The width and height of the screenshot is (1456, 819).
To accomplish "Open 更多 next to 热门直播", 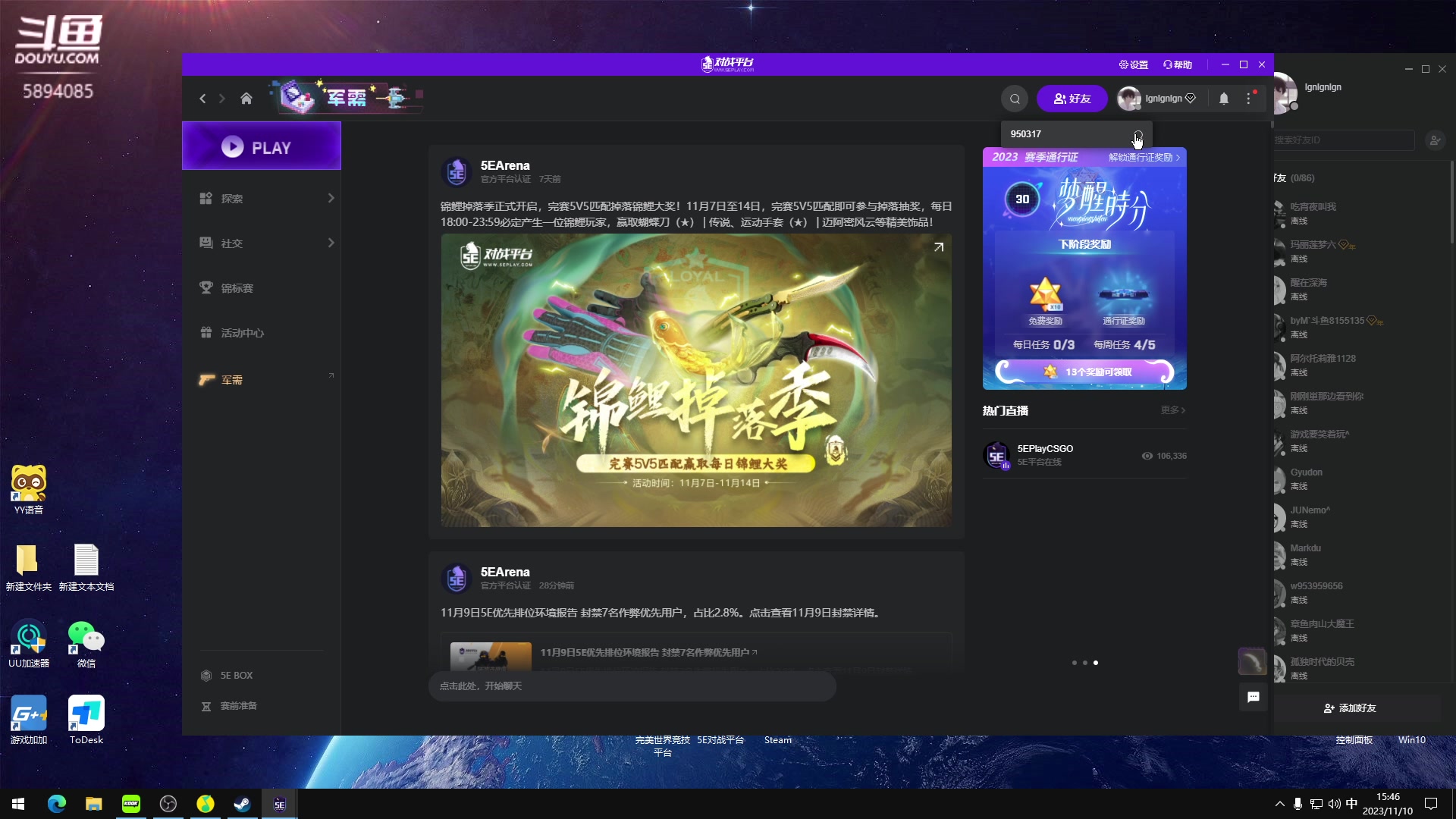I will click(x=1172, y=410).
